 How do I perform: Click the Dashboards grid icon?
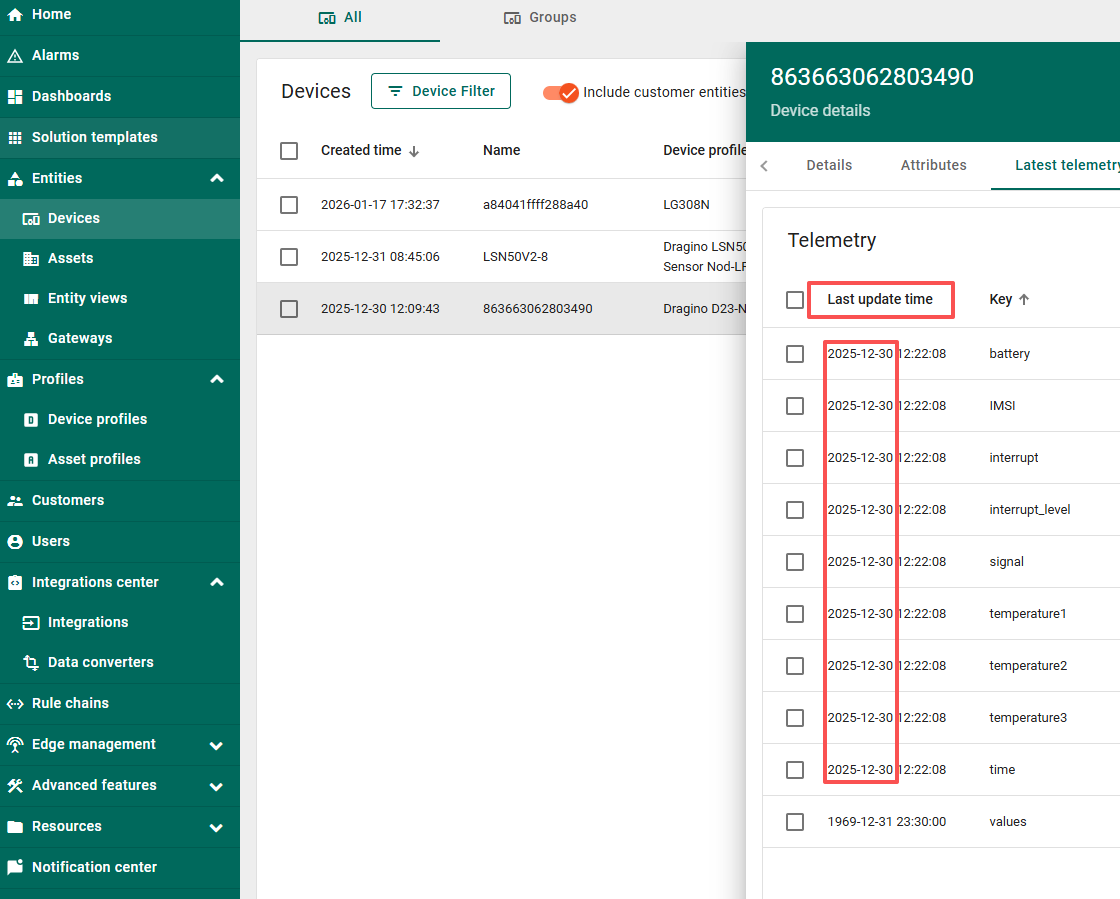click(x=15, y=97)
